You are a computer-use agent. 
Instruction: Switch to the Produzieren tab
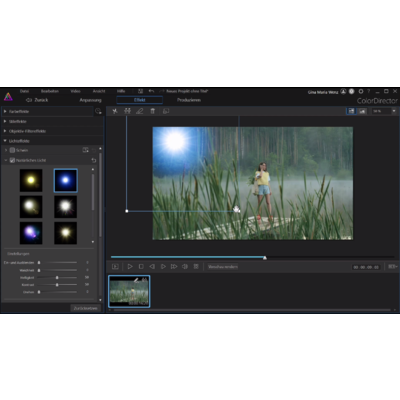[189, 100]
